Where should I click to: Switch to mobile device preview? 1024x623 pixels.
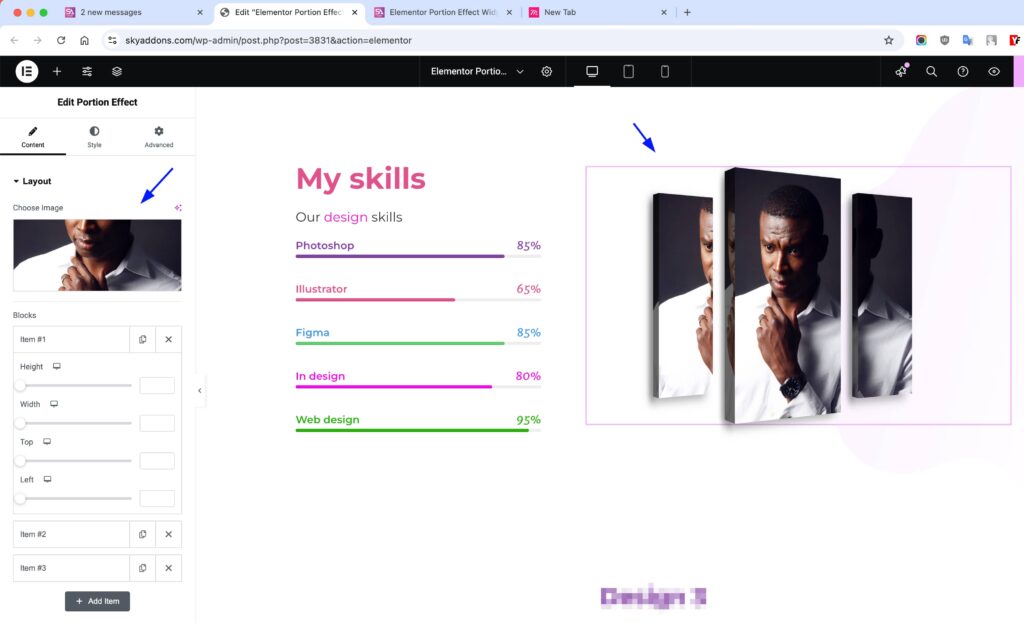pos(665,71)
